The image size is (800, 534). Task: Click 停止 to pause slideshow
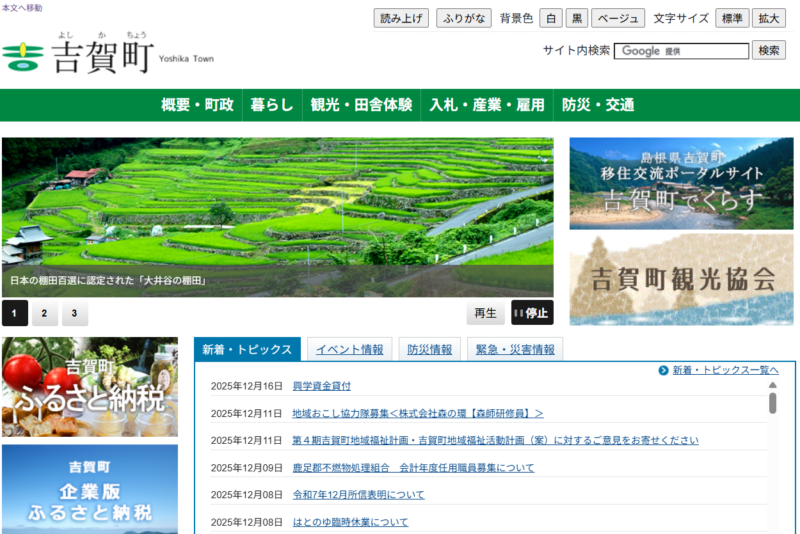[532, 313]
